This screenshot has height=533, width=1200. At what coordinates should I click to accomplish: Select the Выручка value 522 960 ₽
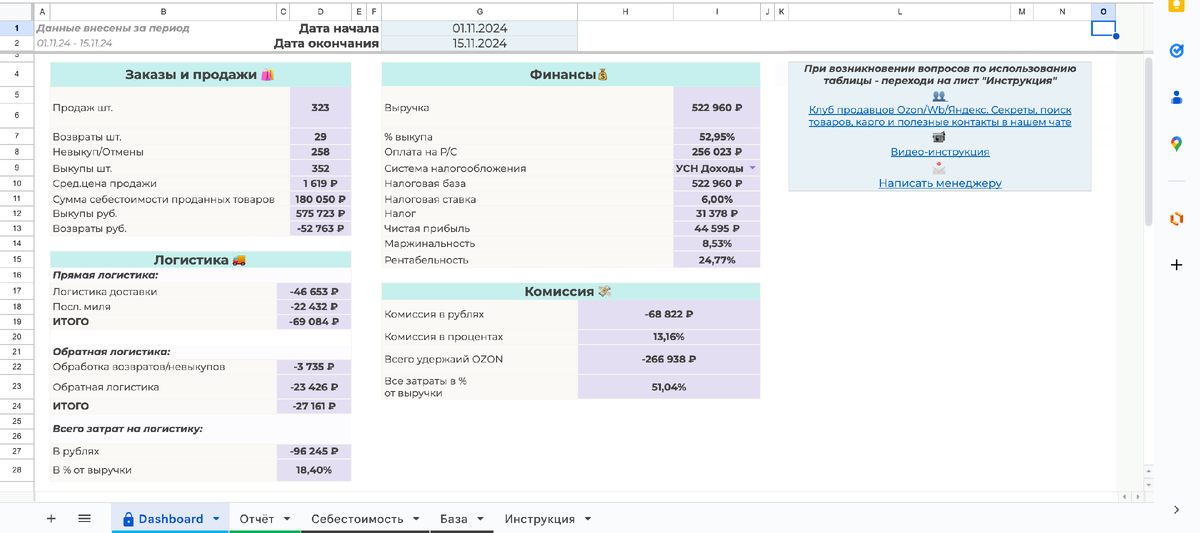pos(717,107)
